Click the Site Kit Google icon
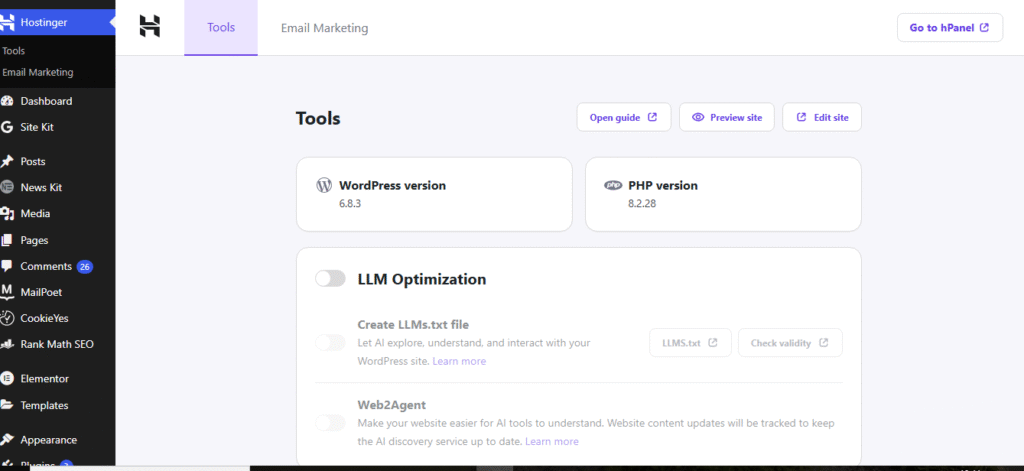 (x=7, y=127)
